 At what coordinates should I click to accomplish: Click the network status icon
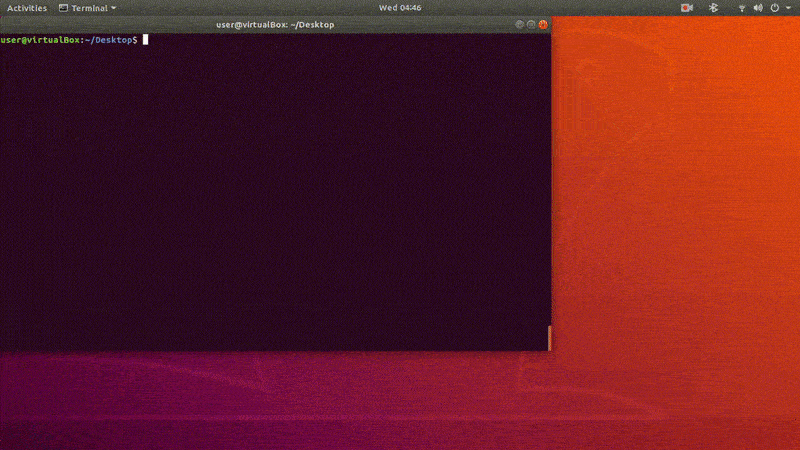point(742,8)
